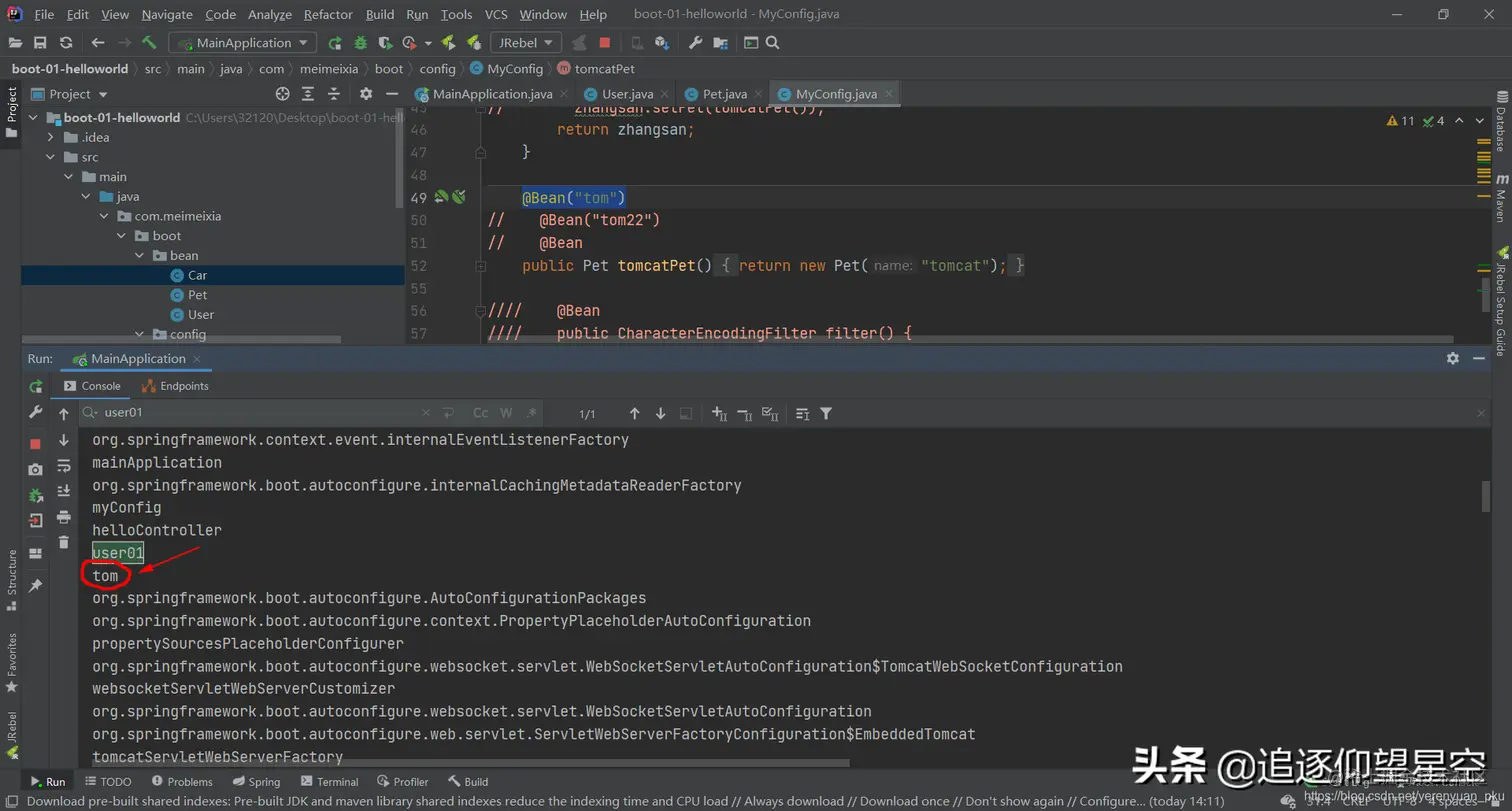
Task: Click the Reload from disk icon
Action: pyautogui.click(x=66, y=43)
